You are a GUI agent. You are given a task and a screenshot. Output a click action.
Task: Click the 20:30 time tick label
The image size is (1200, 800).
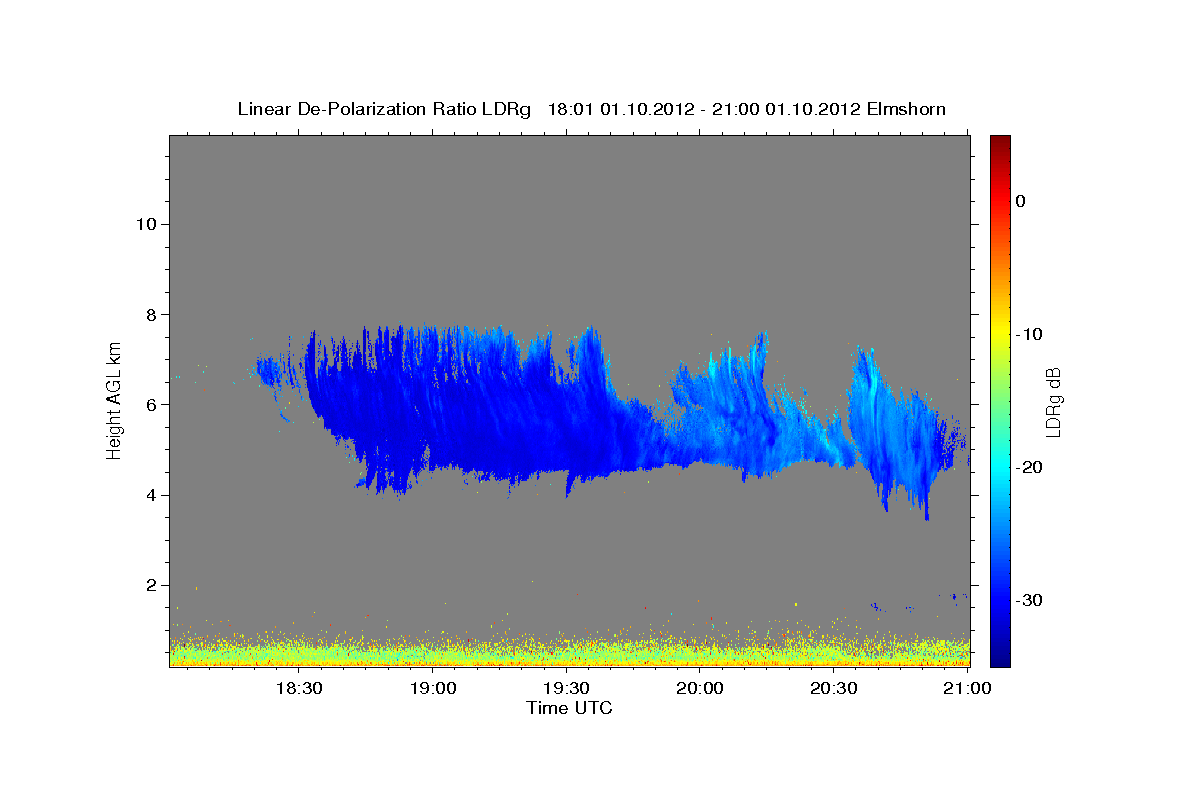coord(833,688)
